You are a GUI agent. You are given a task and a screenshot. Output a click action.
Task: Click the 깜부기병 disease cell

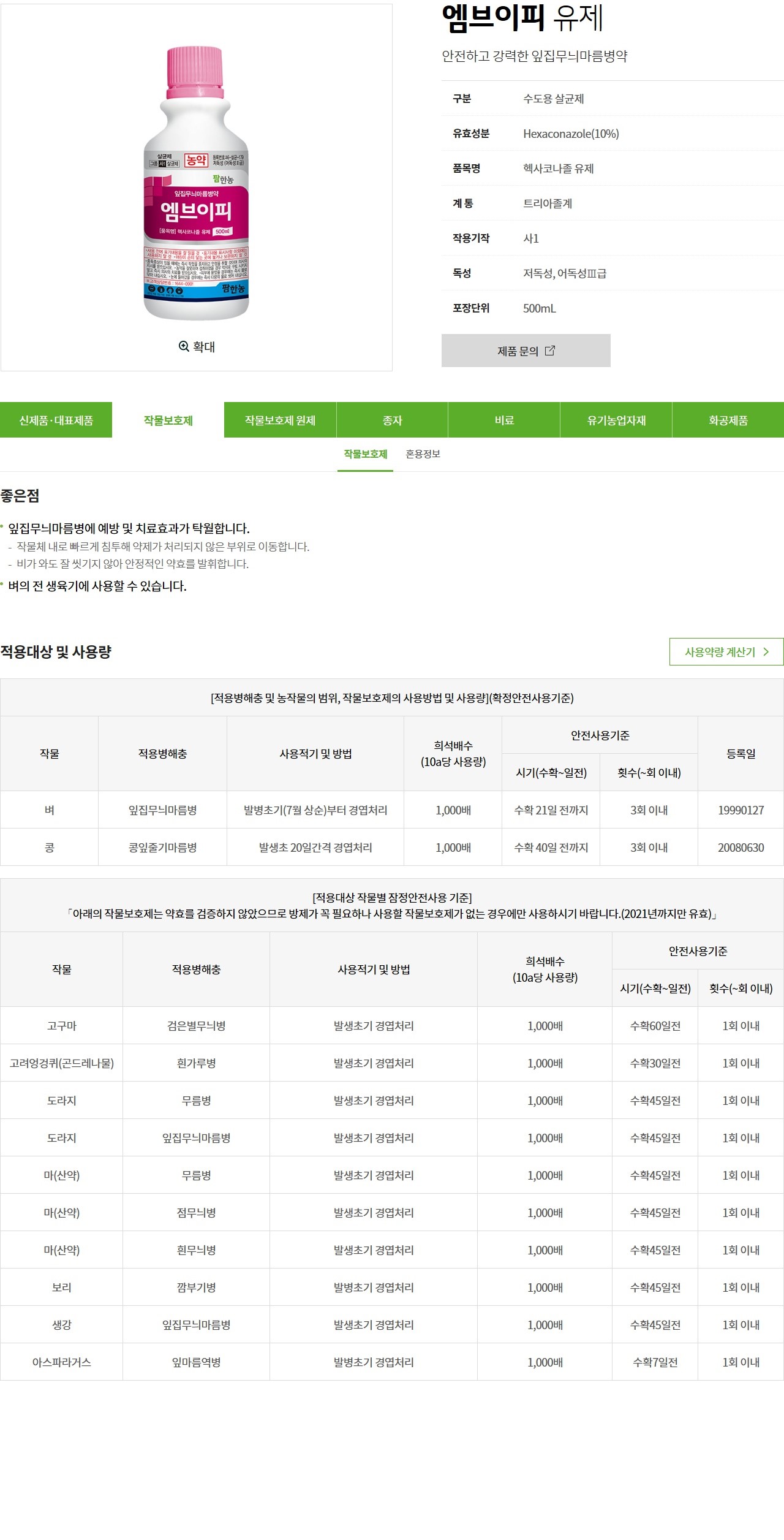coord(196,1288)
